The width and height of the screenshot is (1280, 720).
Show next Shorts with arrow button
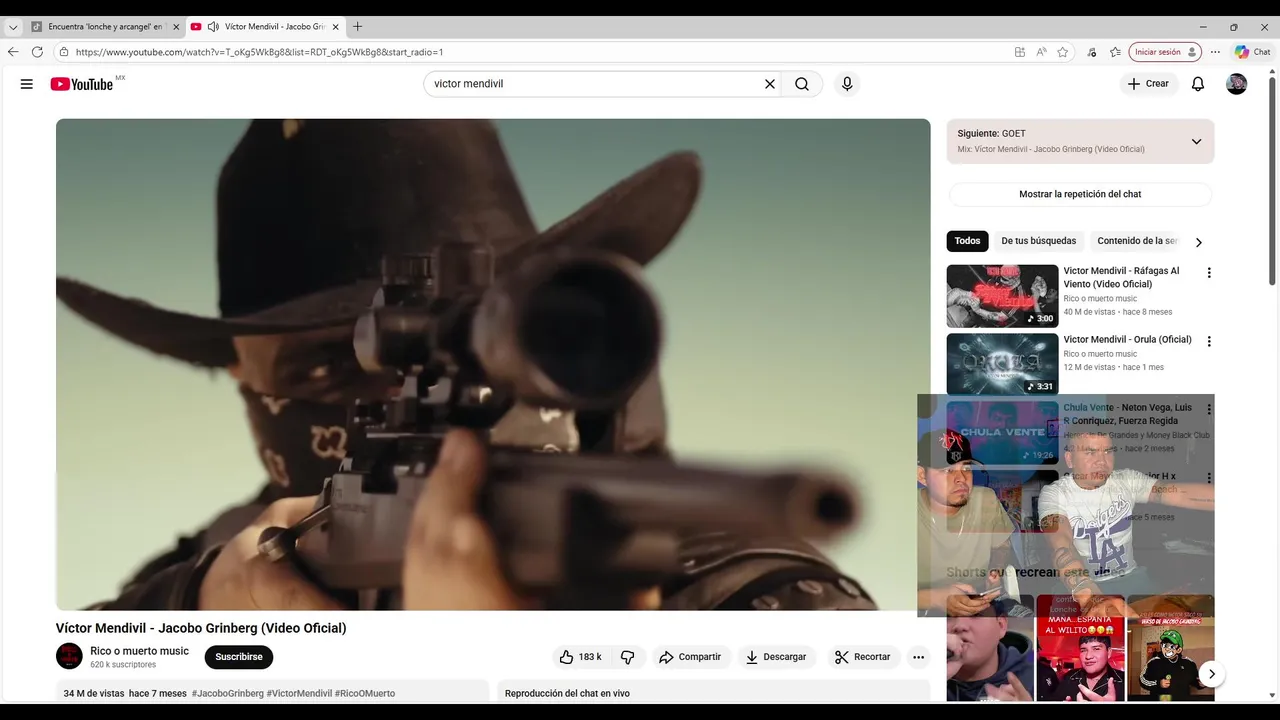pyautogui.click(x=1211, y=674)
